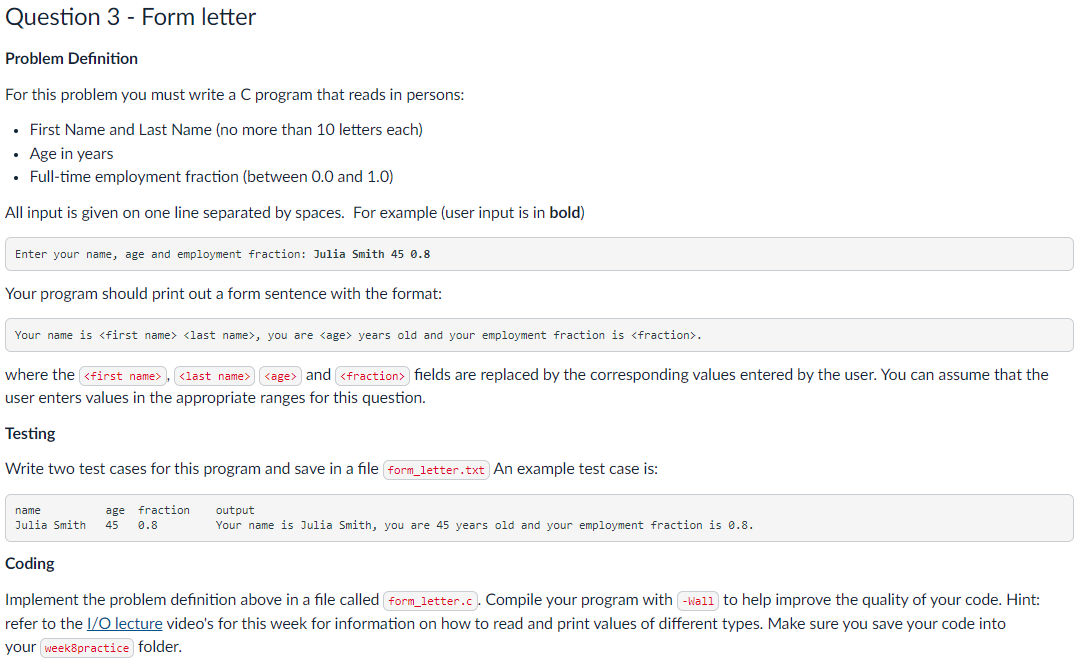1085x668 pixels.
Task: Click the Age in years bullet item
Action: tap(71, 154)
